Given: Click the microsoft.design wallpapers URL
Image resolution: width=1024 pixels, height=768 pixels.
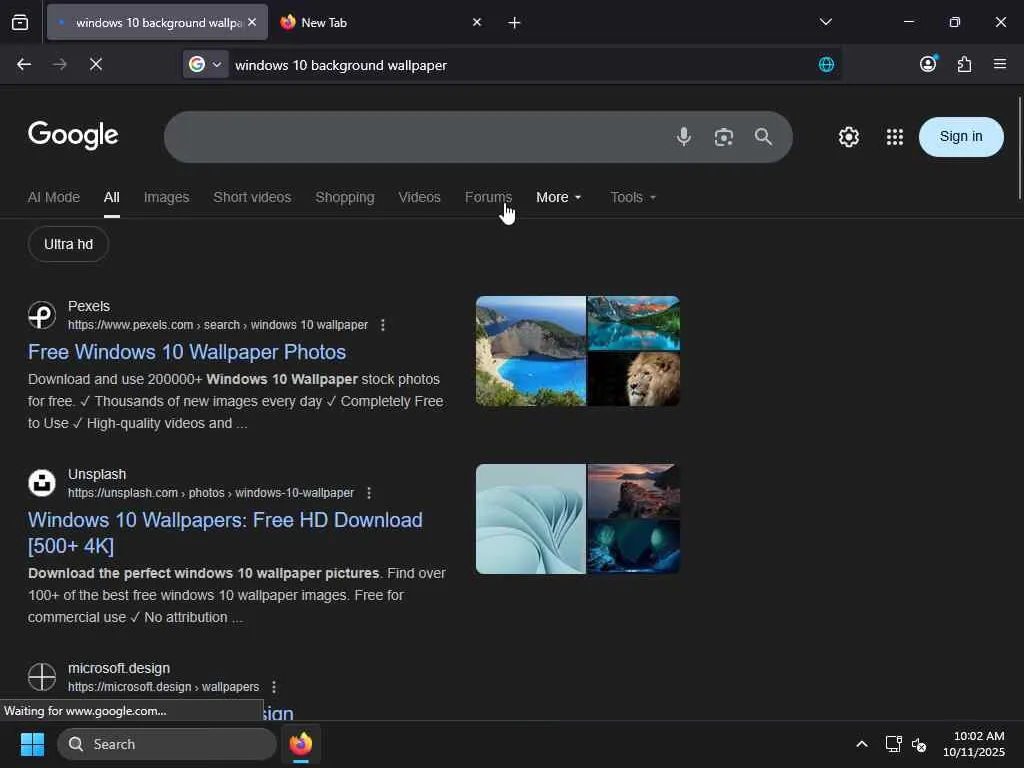Looking at the screenshot, I should [x=163, y=687].
